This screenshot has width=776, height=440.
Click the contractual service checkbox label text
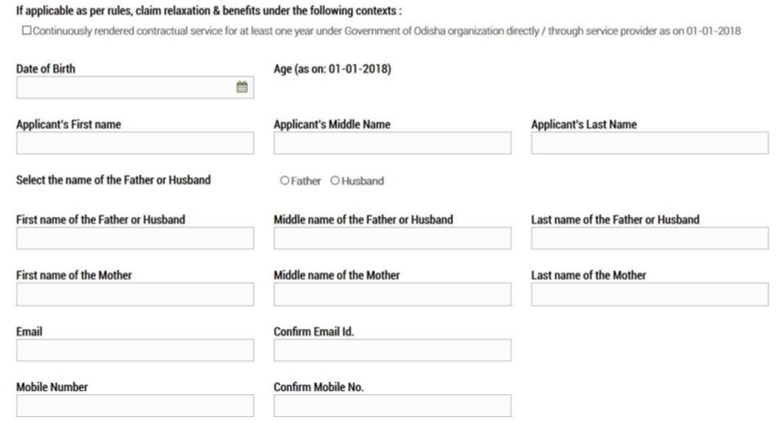tap(387, 31)
